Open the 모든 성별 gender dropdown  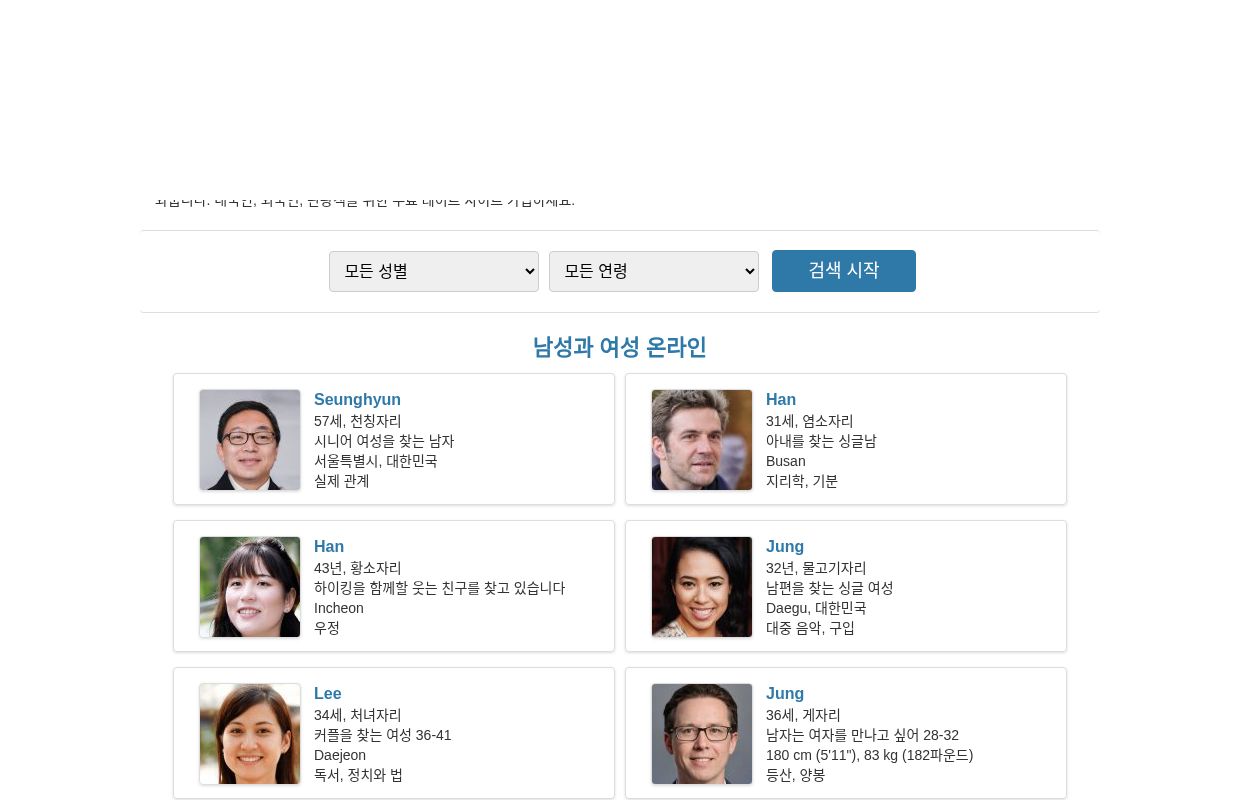[434, 271]
